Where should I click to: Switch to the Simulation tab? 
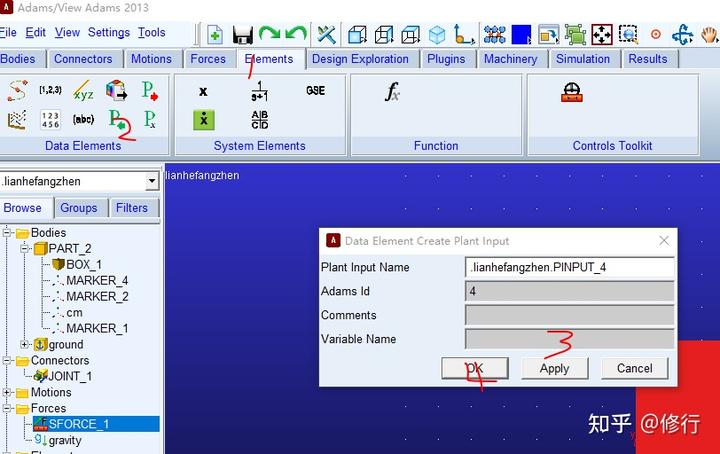[583, 59]
